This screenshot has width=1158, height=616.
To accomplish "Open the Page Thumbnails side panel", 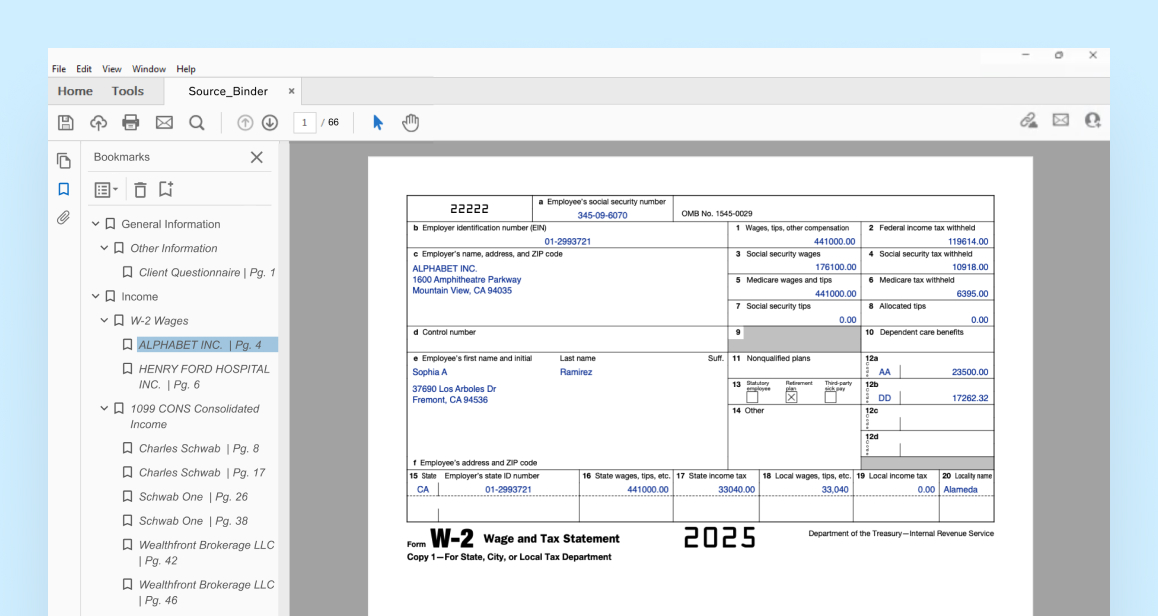I will click(64, 160).
